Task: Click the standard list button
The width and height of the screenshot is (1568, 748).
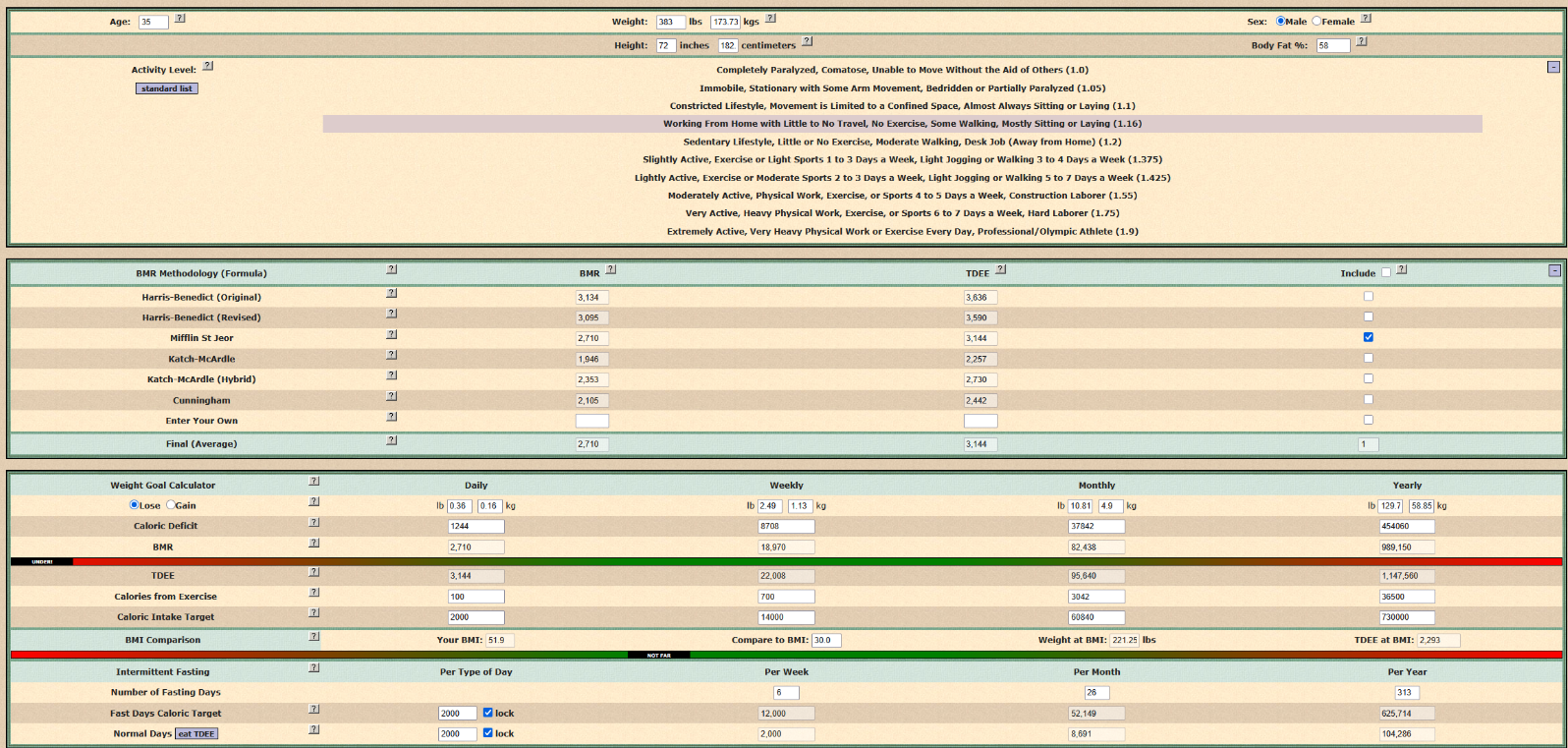Action: tap(167, 88)
